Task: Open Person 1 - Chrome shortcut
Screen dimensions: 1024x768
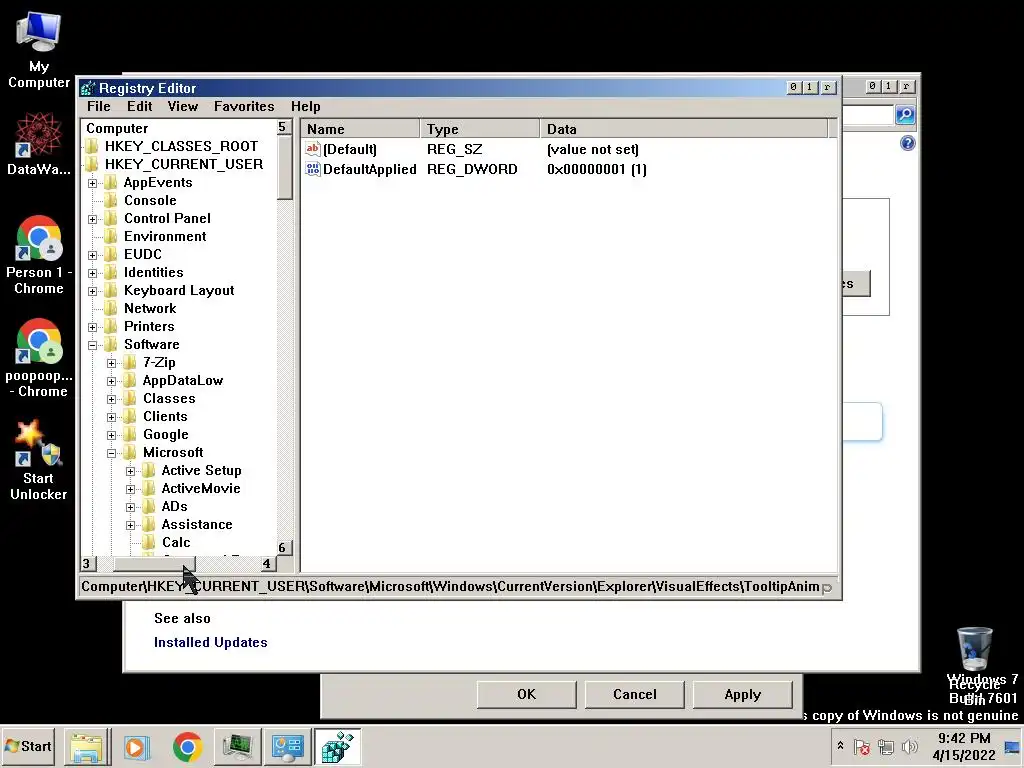Action: (x=39, y=255)
